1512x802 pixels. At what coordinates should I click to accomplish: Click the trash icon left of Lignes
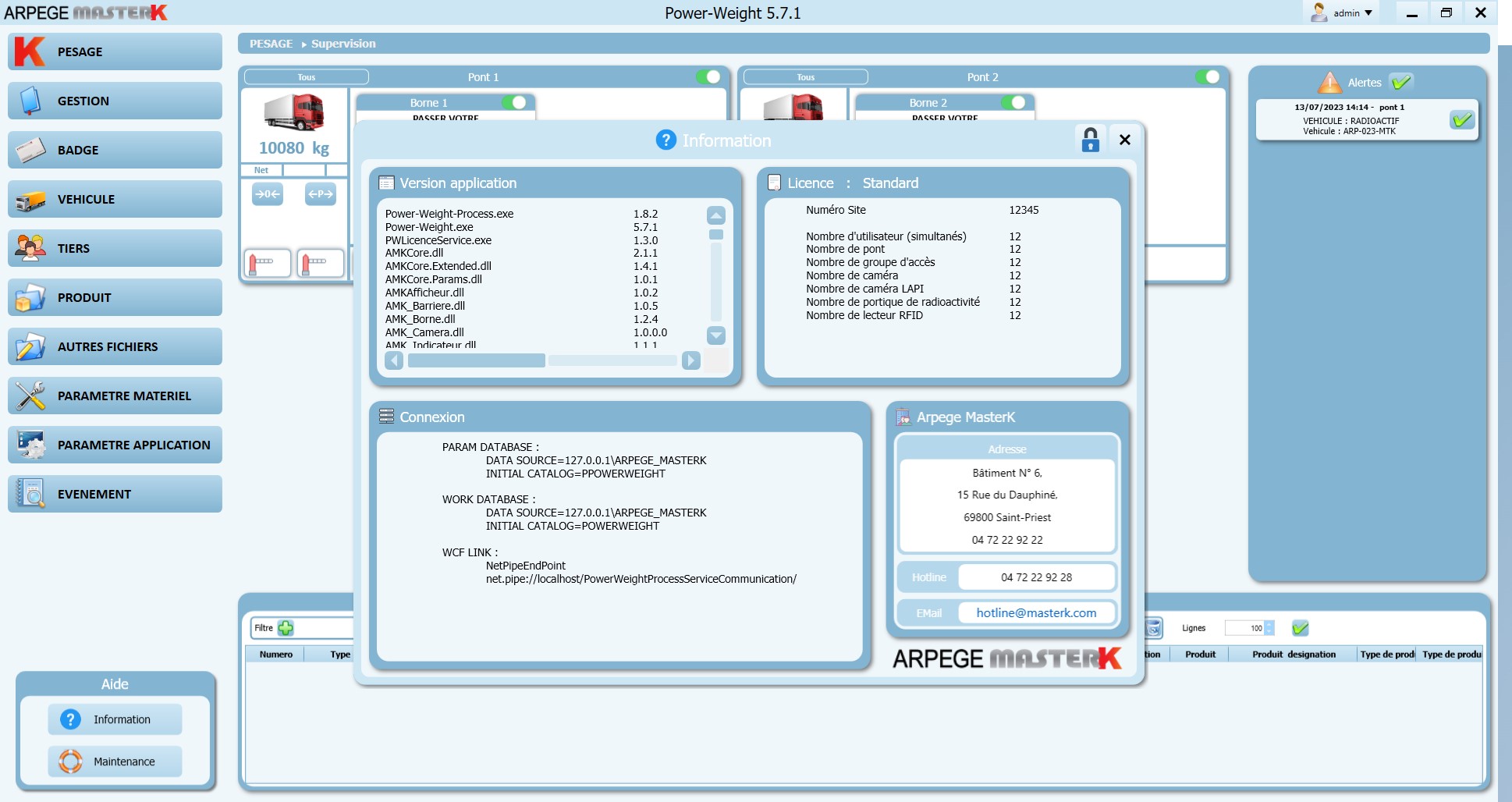tap(1154, 628)
